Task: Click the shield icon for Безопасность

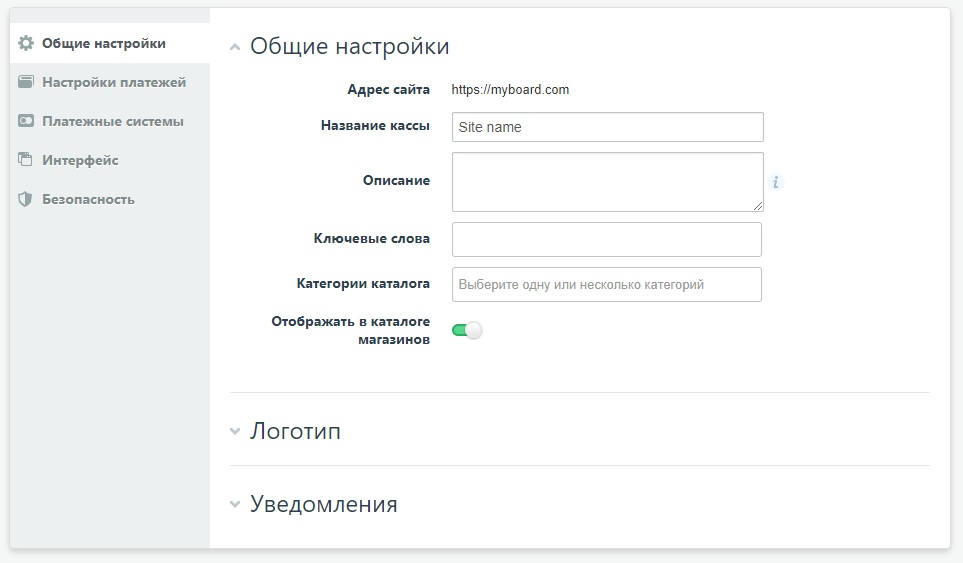Action: 26,199
